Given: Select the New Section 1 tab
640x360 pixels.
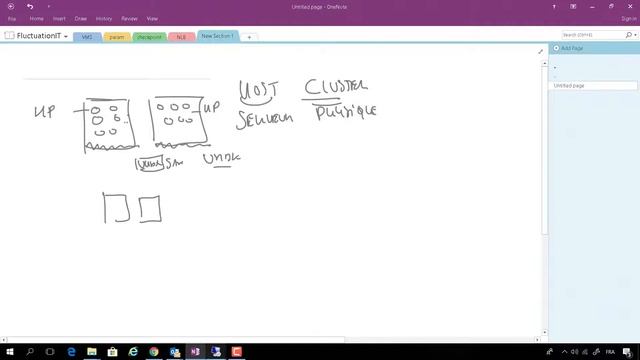Looking at the screenshot, I should (218, 36).
